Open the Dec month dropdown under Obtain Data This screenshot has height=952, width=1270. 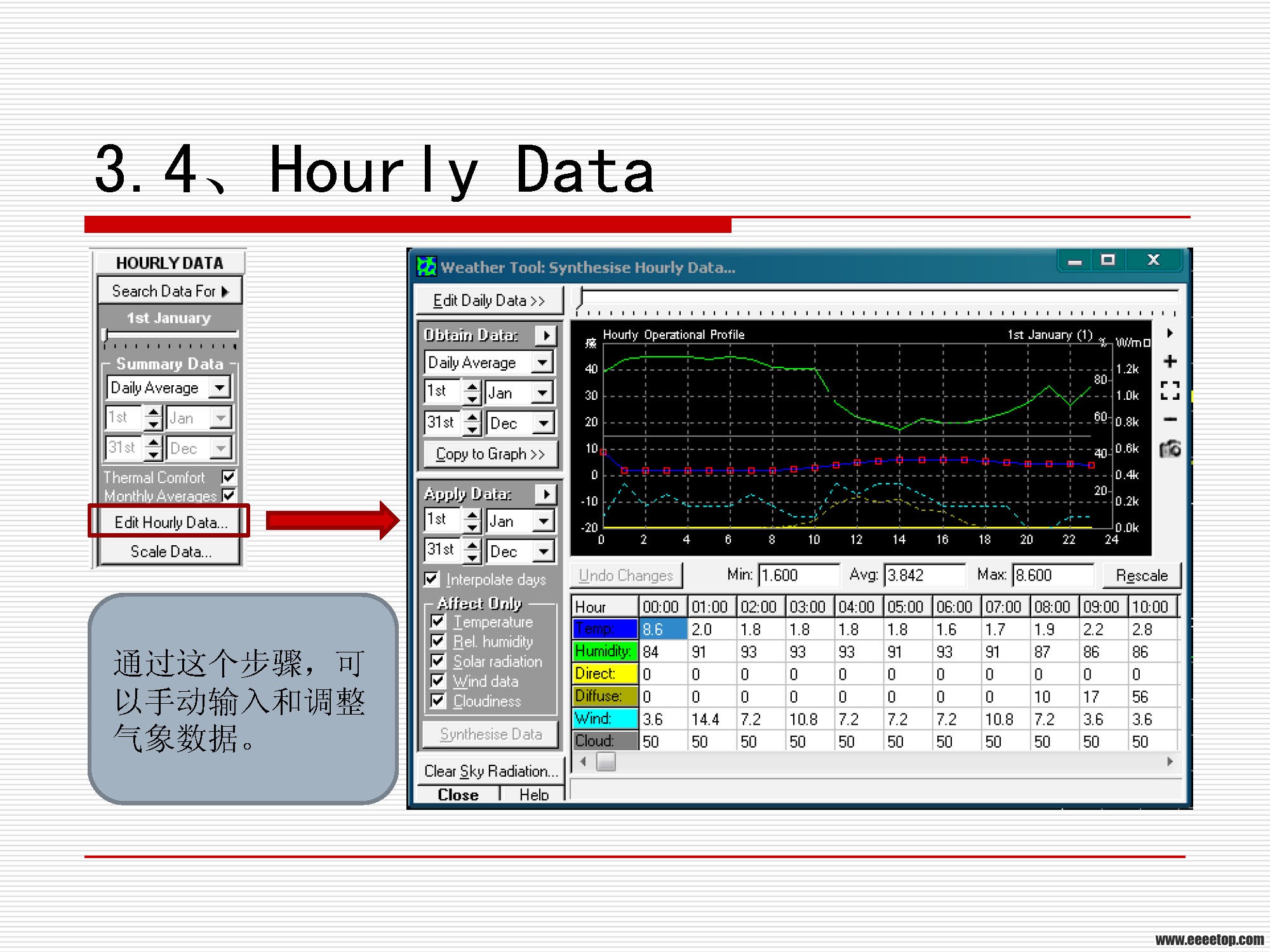[x=544, y=423]
